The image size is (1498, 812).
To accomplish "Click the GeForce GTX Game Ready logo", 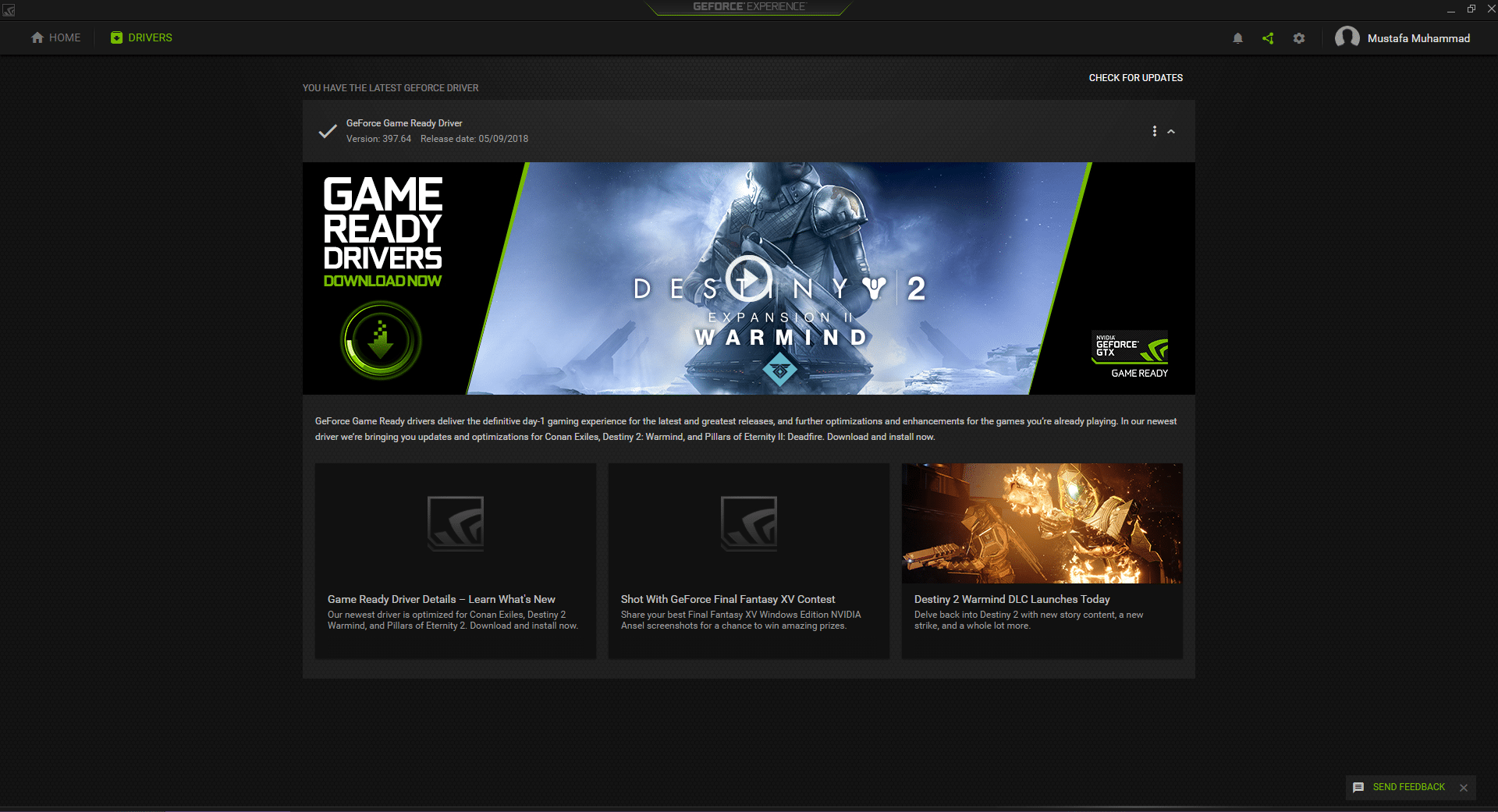I will 1130,354.
